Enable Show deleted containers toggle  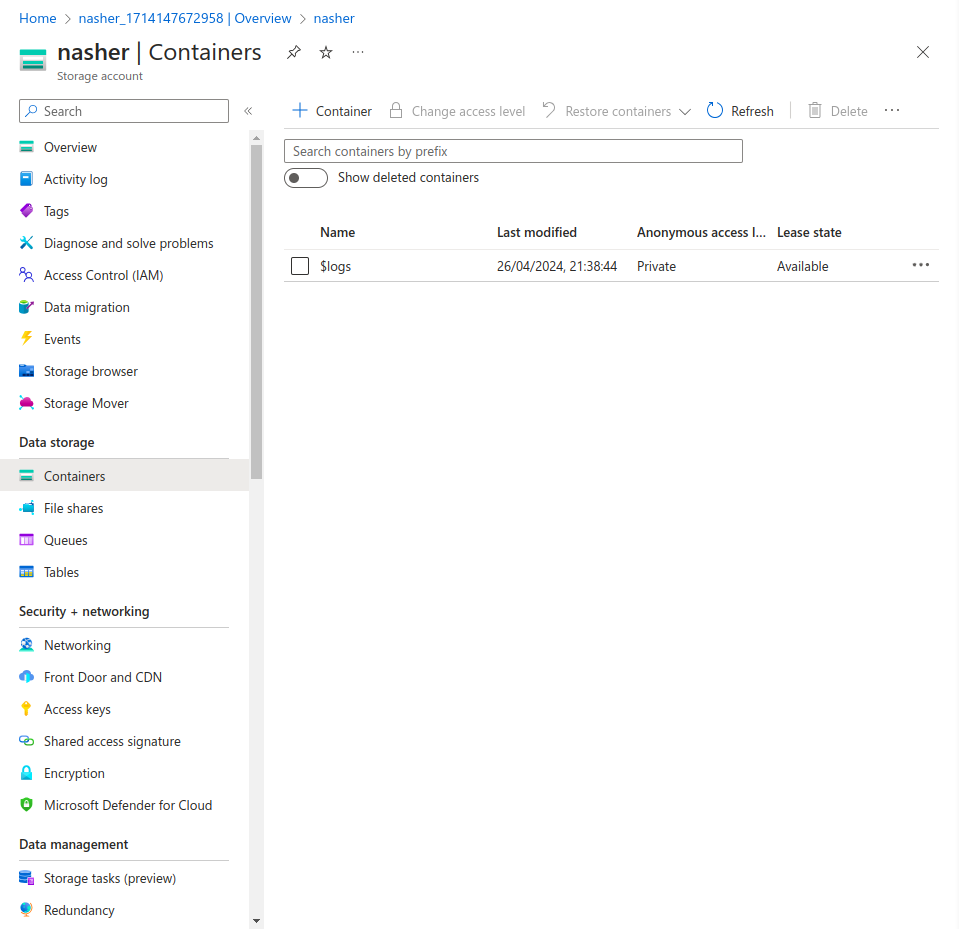click(306, 178)
